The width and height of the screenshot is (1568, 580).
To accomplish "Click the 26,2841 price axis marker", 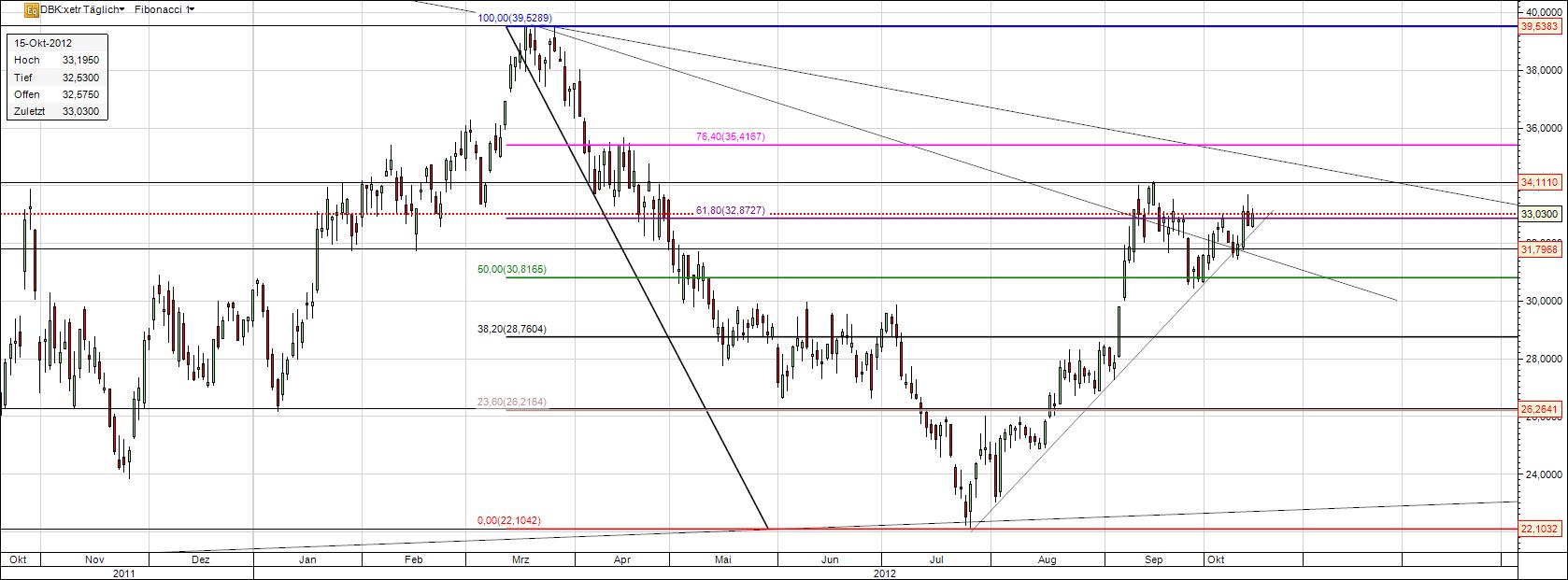I will point(1539,409).
